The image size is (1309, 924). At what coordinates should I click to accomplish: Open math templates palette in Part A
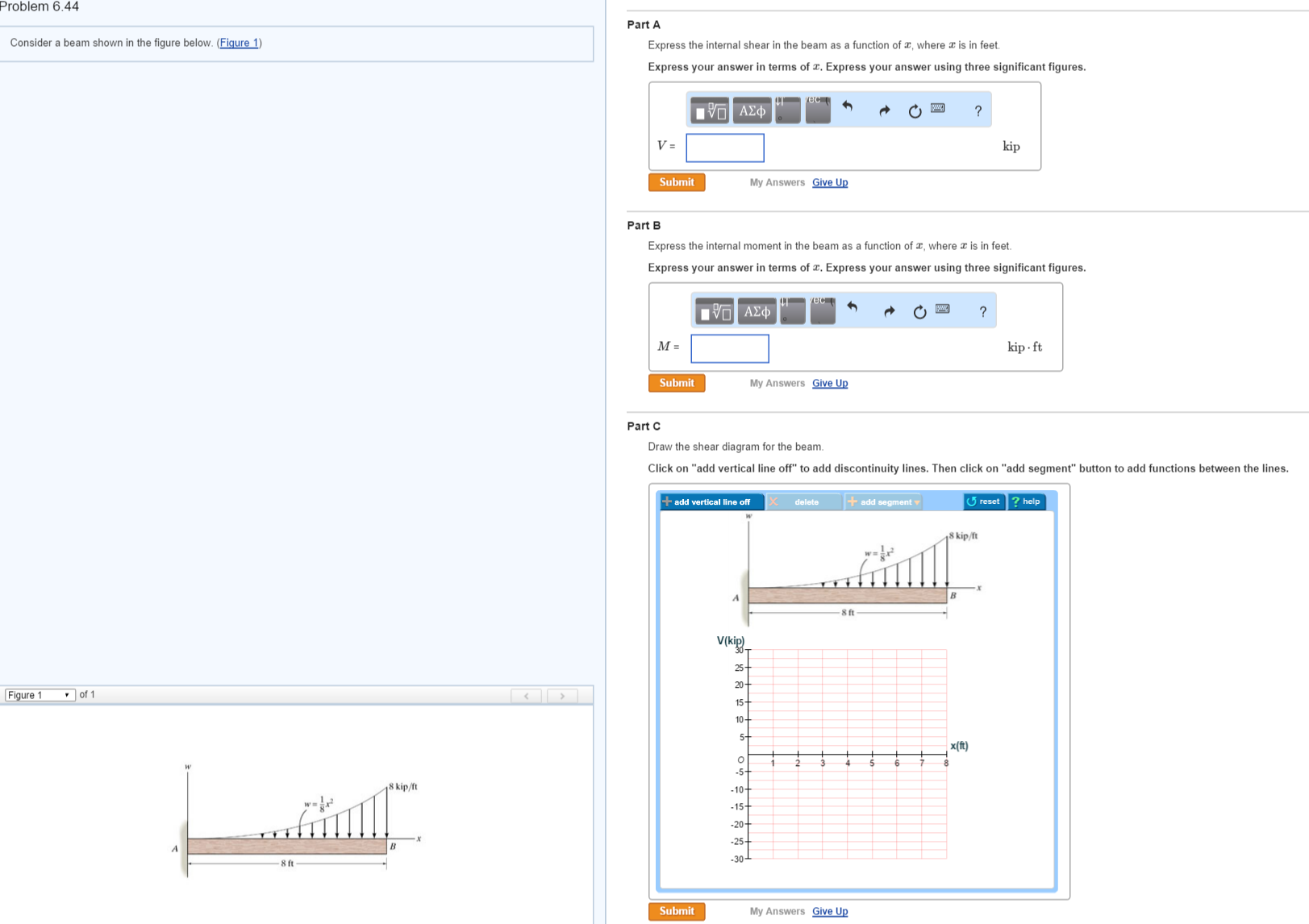[711, 110]
